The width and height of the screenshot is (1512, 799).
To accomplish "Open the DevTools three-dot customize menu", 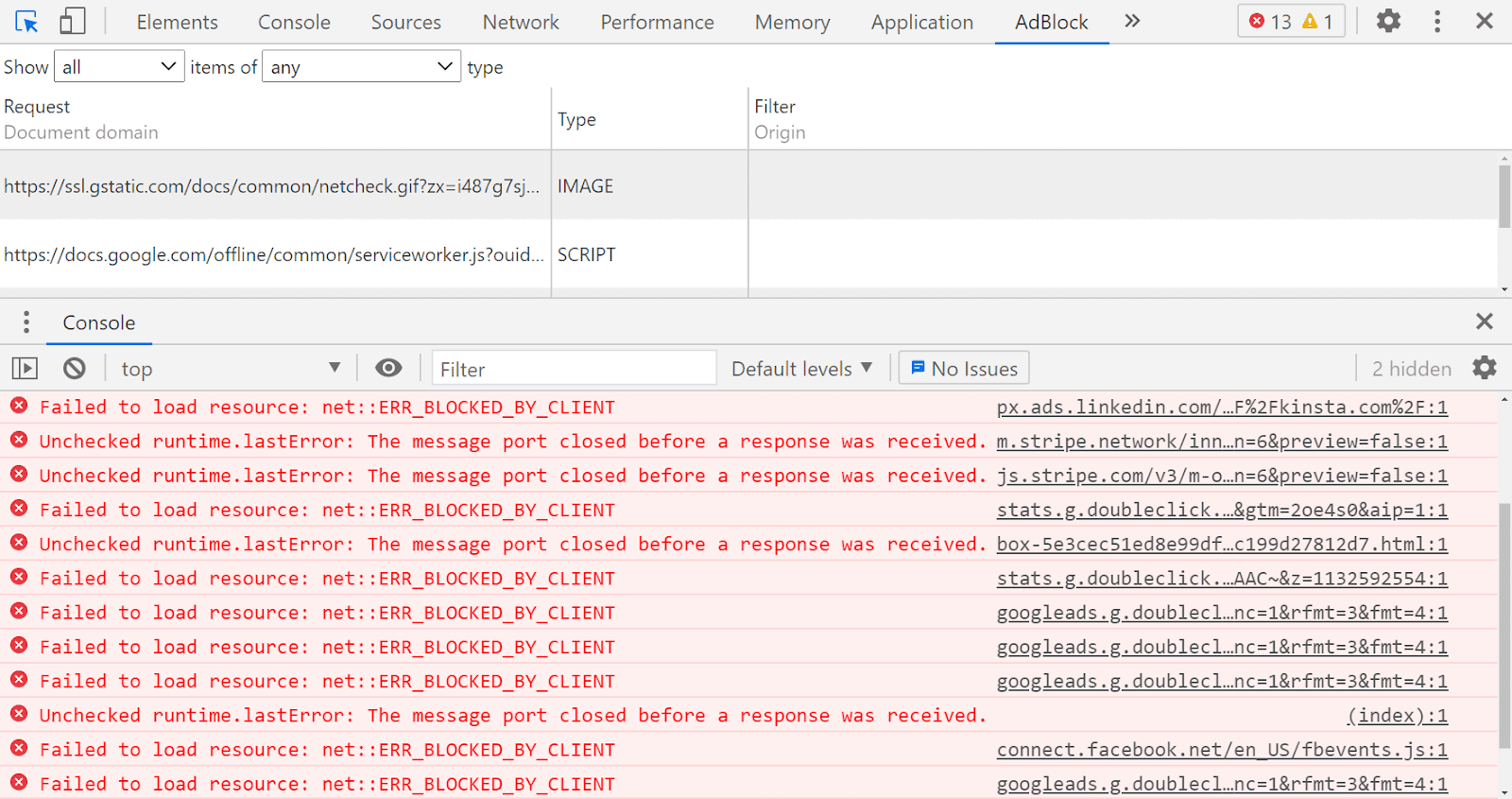I will click(1437, 21).
